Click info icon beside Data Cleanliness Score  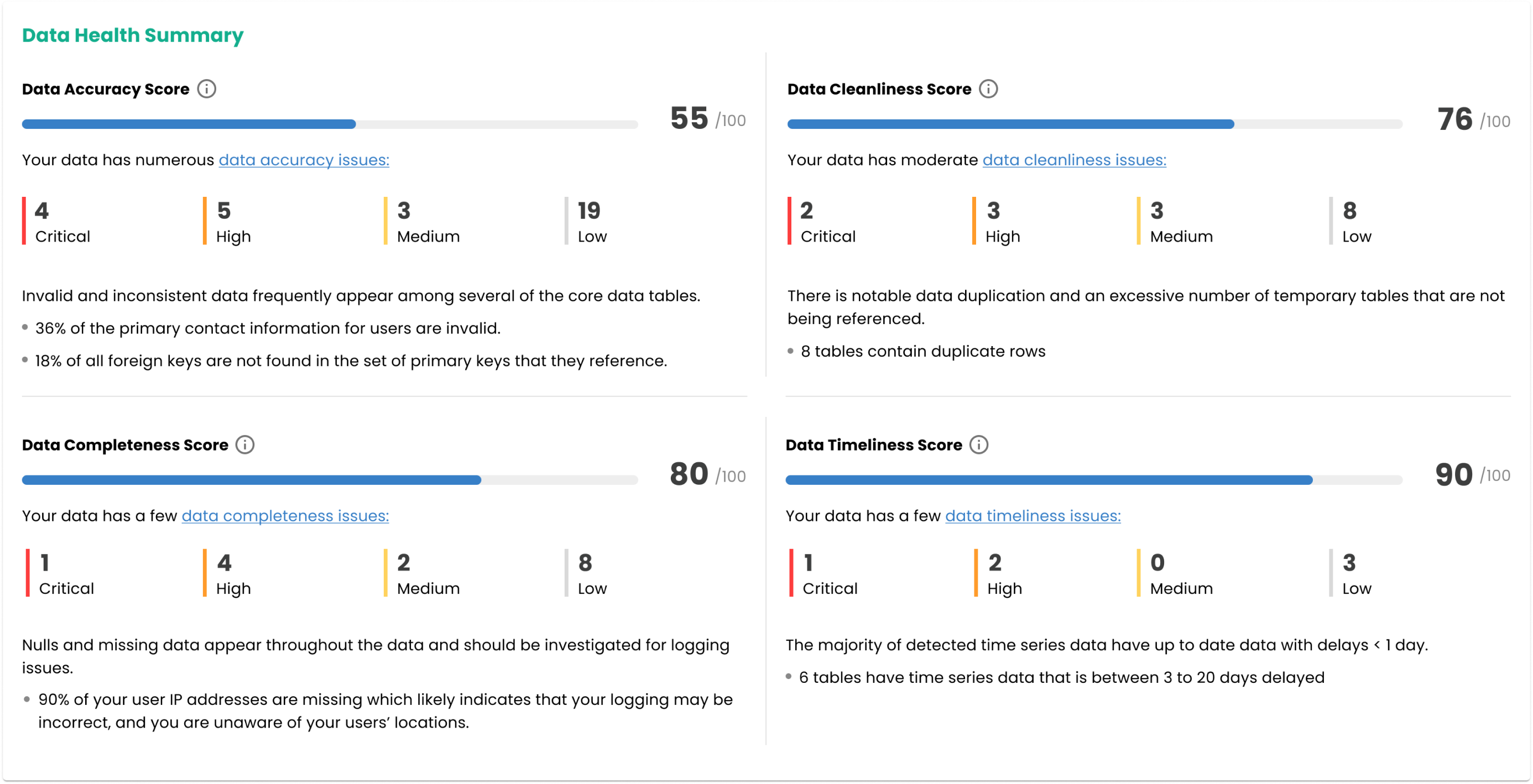[988, 89]
